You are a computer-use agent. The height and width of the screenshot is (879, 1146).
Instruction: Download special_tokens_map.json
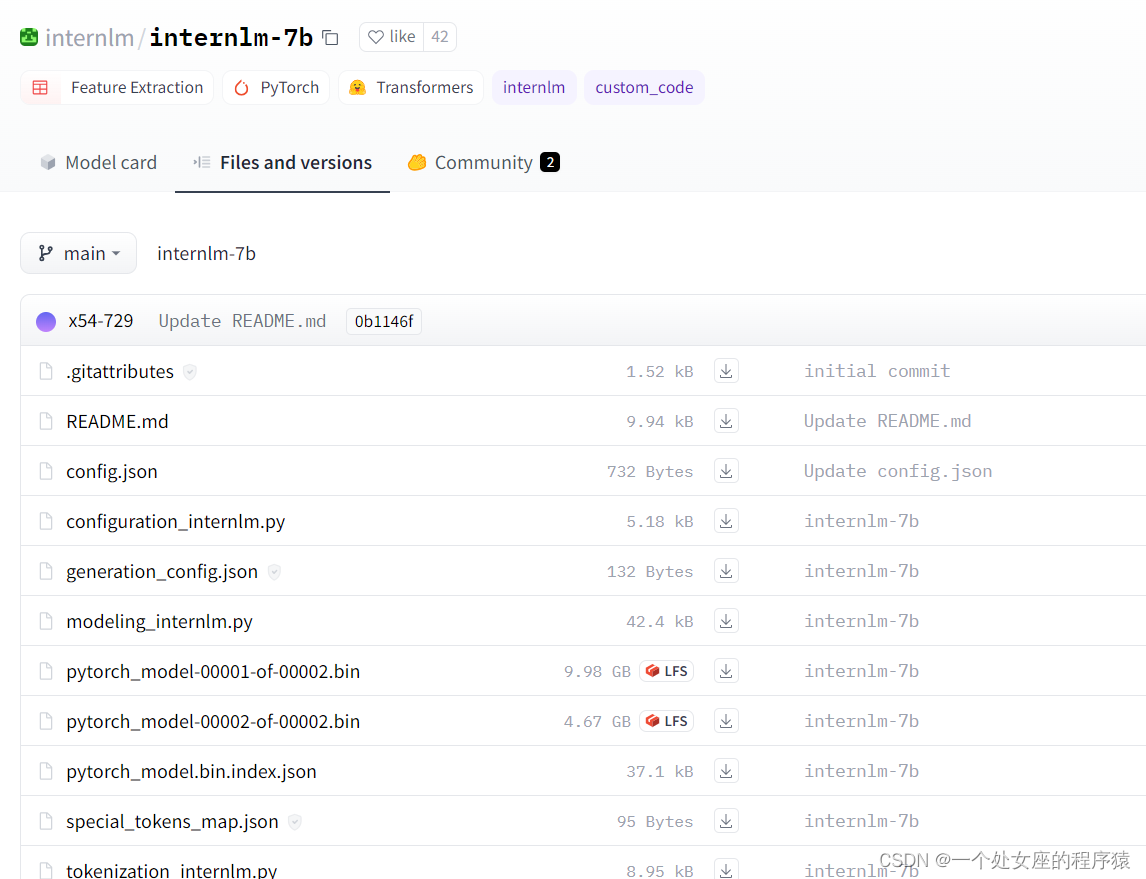[726, 821]
